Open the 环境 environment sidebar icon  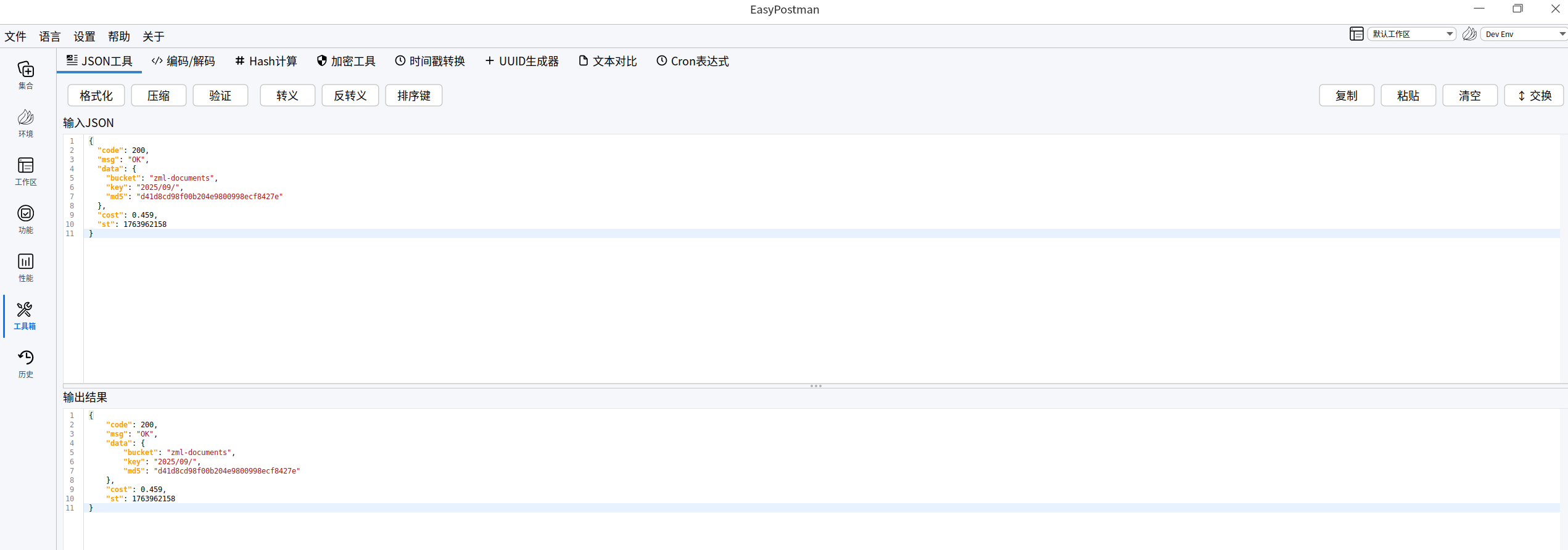click(x=25, y=123)
